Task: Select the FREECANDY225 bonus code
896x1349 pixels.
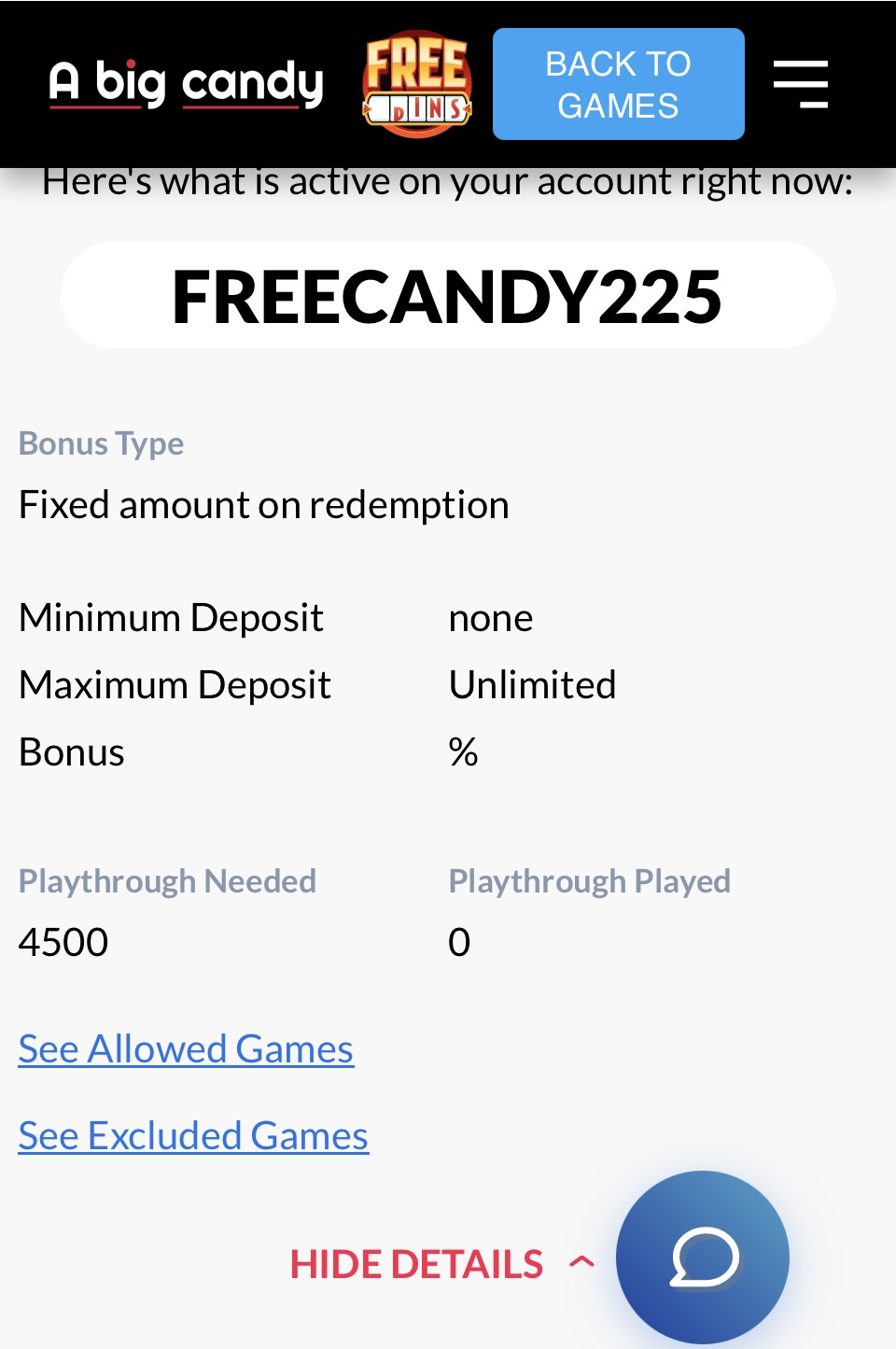Action: 447,297
